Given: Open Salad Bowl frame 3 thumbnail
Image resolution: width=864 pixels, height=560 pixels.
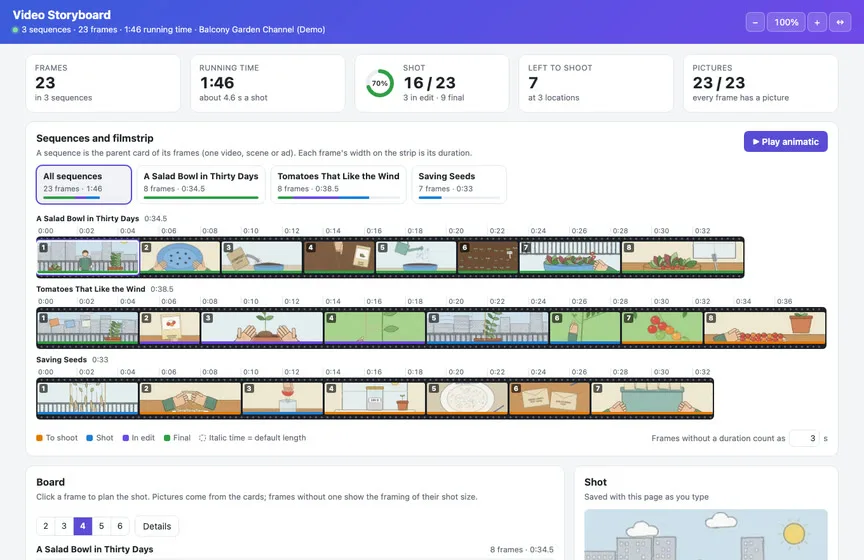Looking at the screenshot, I should [x=262, y=257].
